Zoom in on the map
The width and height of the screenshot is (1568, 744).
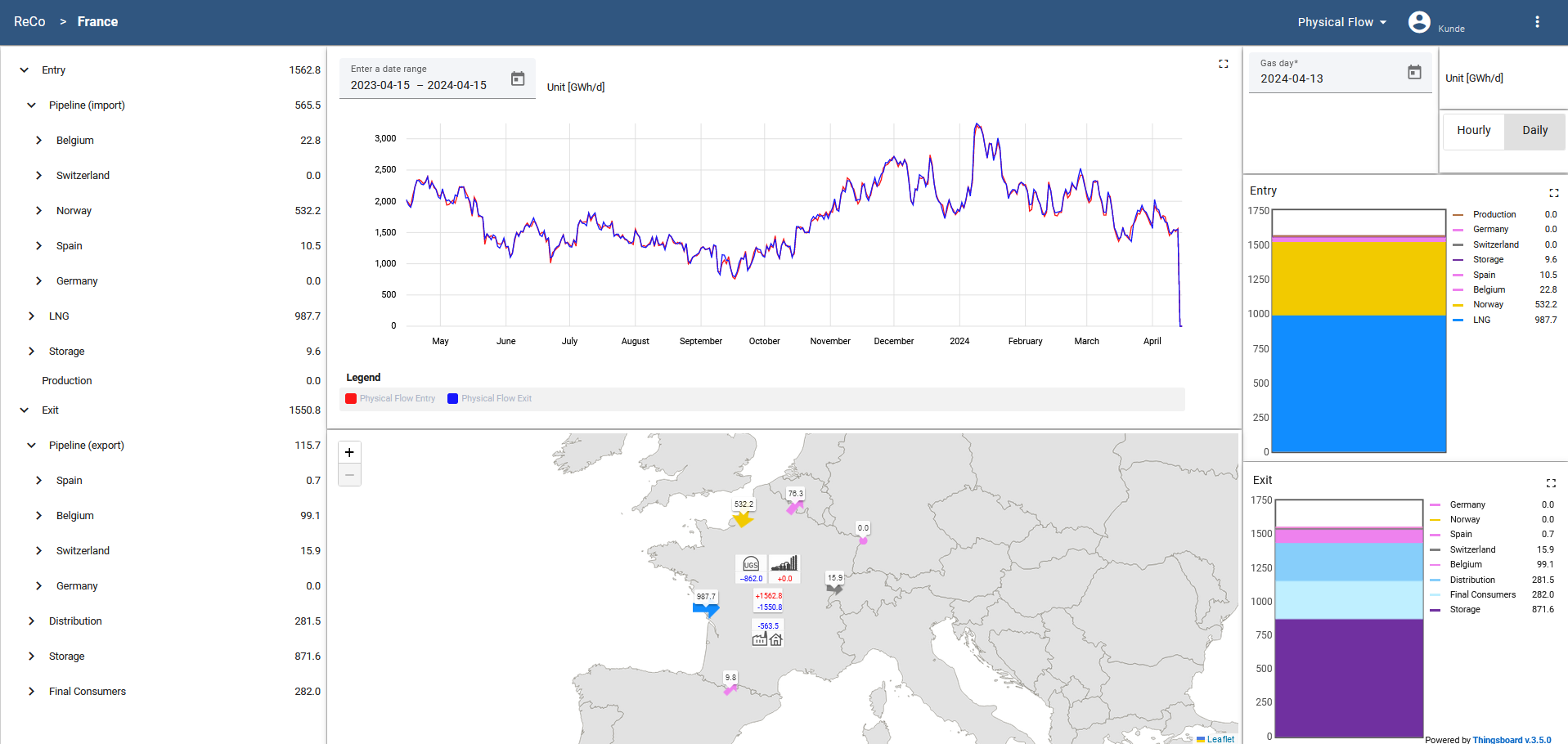349,452
